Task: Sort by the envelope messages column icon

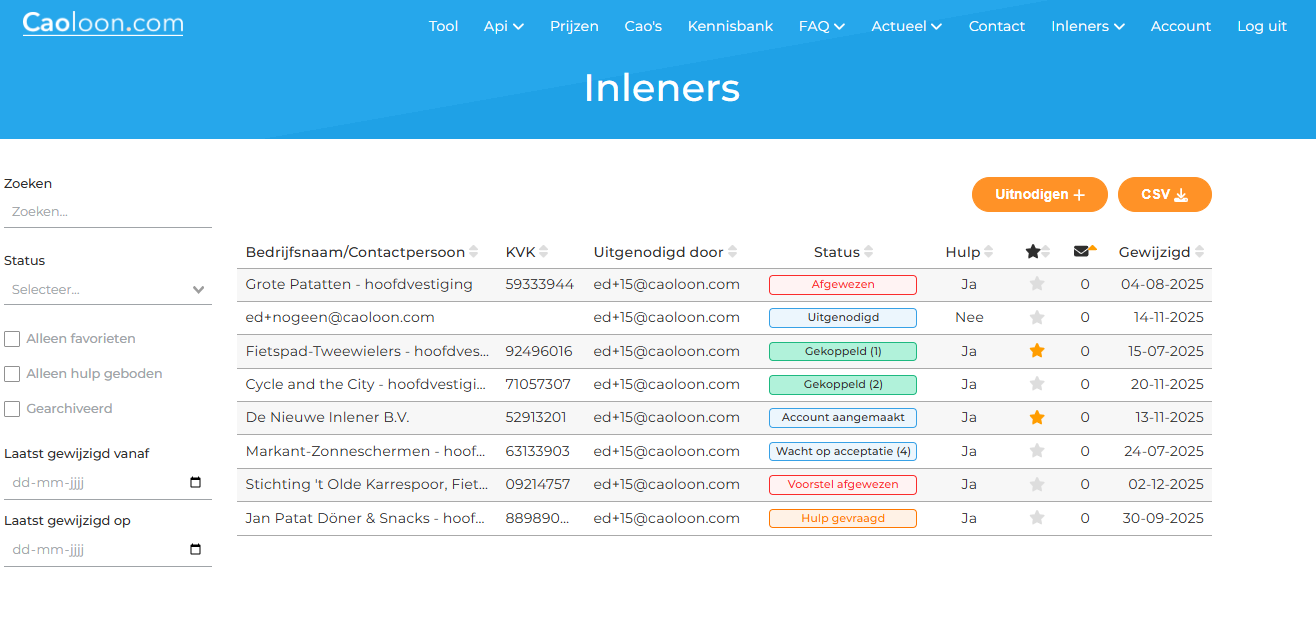Action: pos(1084,252)
